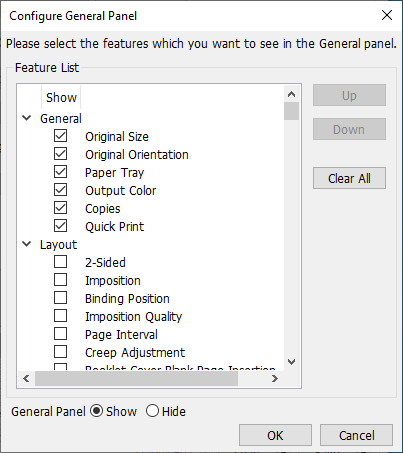Click the horizontal scrollbar left arrow
The height and width of the screenshot is (453, 403).
point(26,379)
